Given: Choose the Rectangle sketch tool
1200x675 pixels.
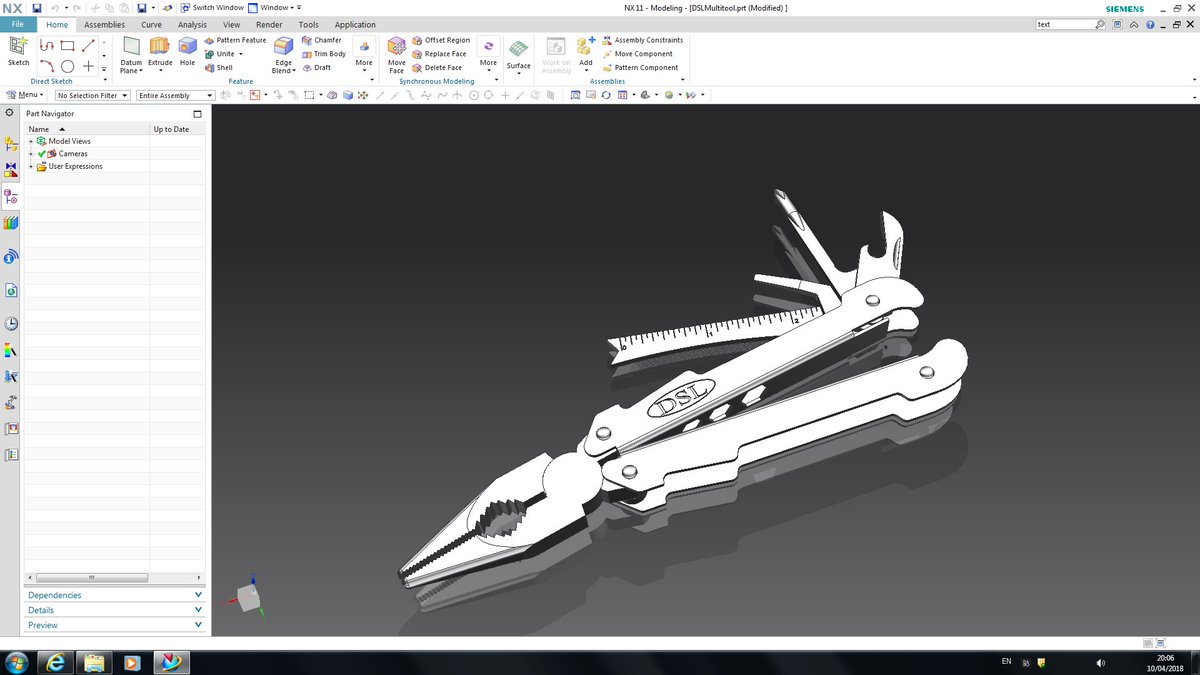Looking at the screenshot, I should tap(67, 45).
